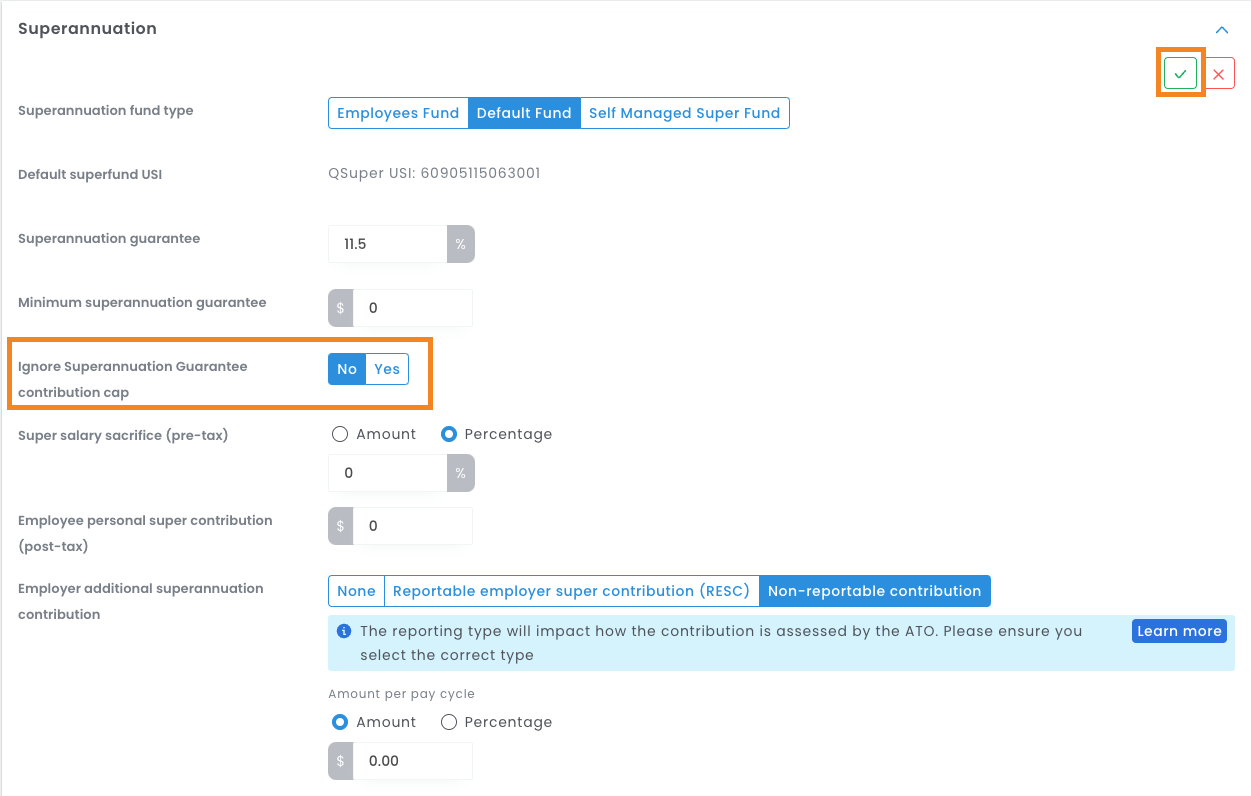Select Reportable employer super contribution (RESC)
The width and height of the screenshot is (1251, 796).
click(571, 591)
